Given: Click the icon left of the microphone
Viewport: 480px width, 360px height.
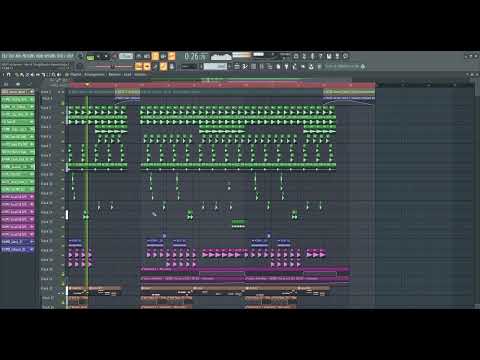Looking at the screenshot, I should pos(304,56).
